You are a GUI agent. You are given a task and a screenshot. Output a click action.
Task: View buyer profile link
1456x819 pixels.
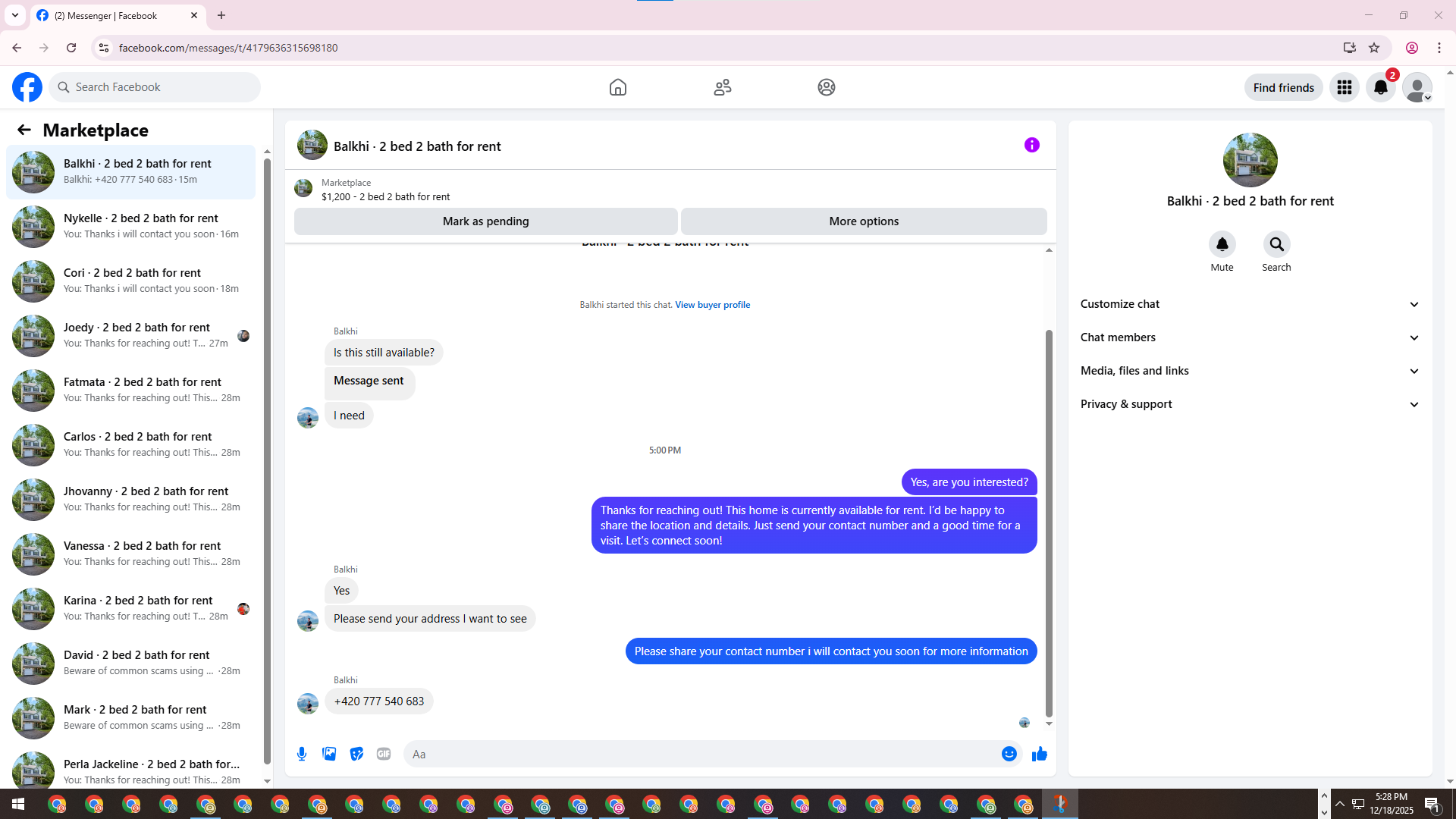click(x=712, y=305)
